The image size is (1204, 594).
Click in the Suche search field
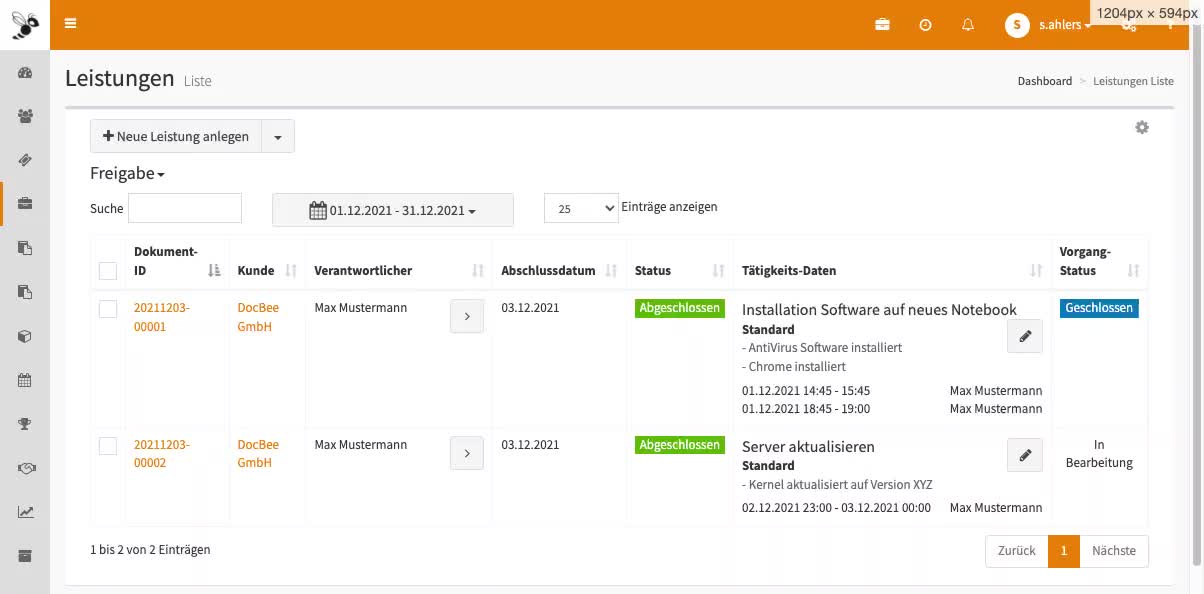[x=185, y=208]
